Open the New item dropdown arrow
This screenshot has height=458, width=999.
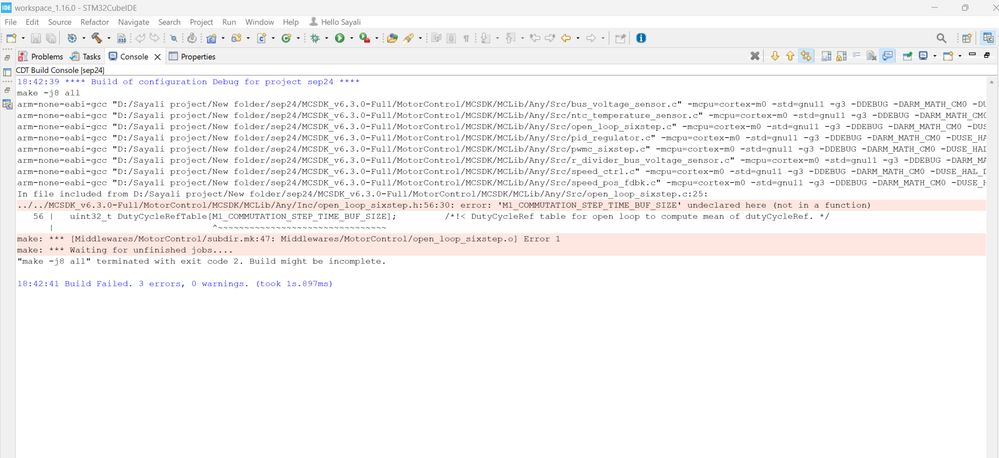[x=22, y=38]
